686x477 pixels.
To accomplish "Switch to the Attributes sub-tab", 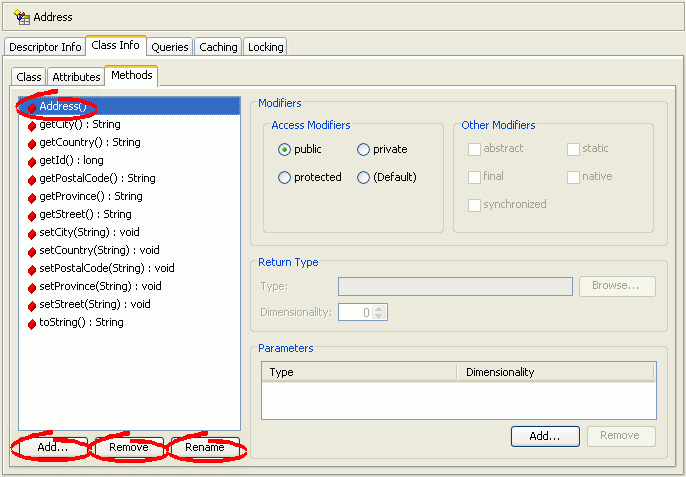I will tap(76, 77).
